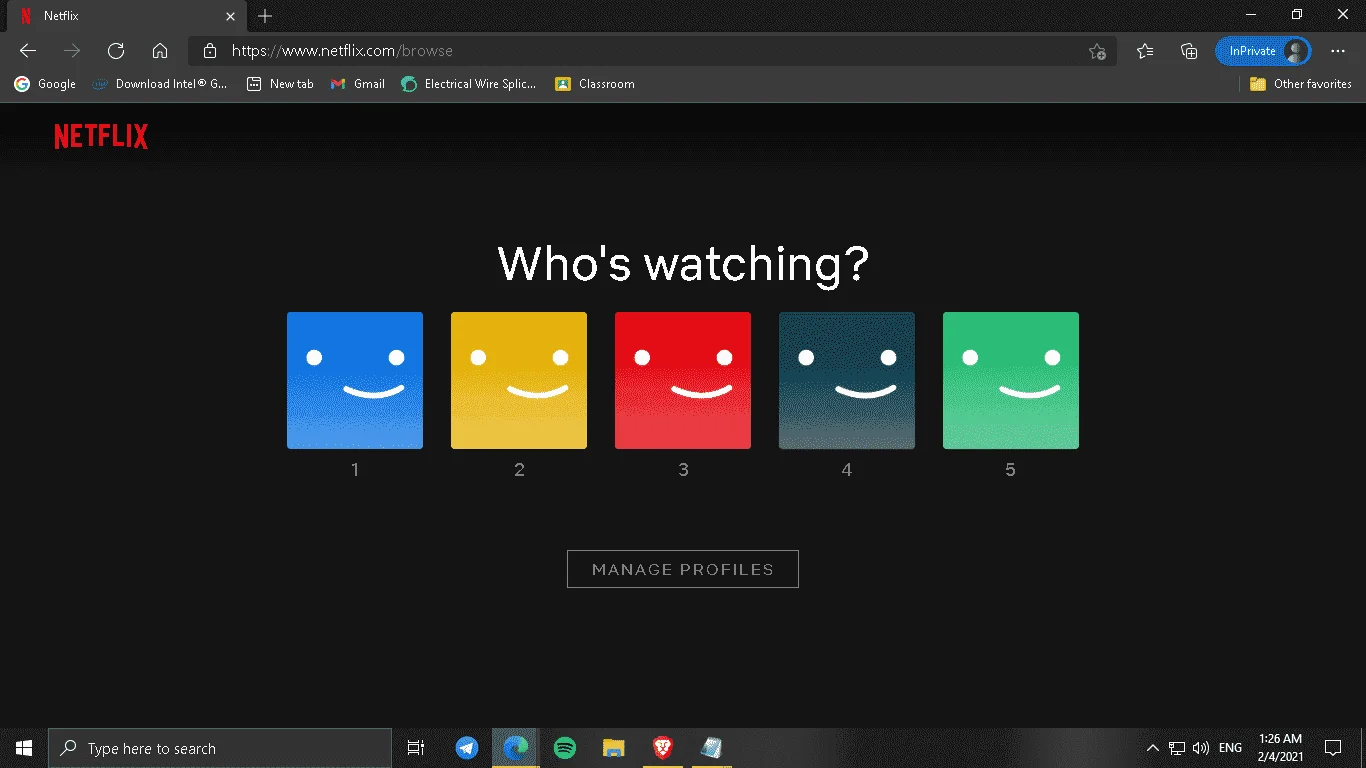The height and width of the screenshot is (768, 1366).
Task: Select the green profile avatar named 5
Action: click(1011, 380)
